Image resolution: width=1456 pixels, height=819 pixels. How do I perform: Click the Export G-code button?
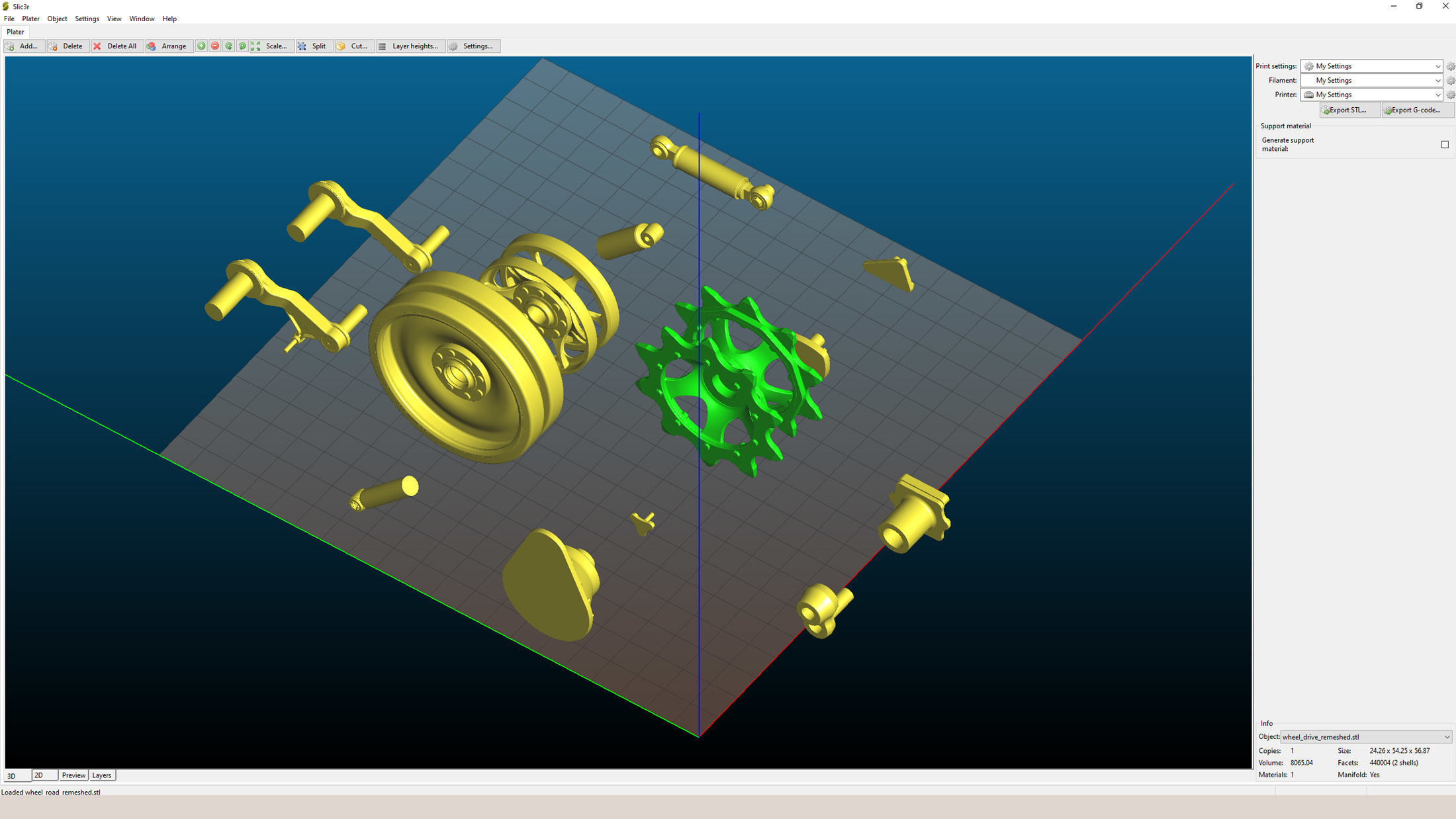click(1415, 110)
